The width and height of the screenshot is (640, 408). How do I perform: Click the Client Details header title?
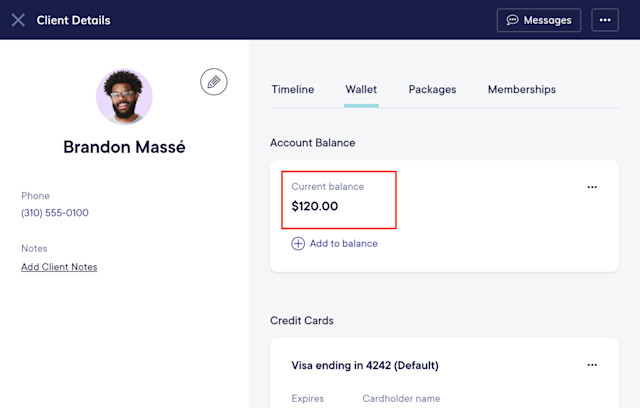[x=73, y=20]
